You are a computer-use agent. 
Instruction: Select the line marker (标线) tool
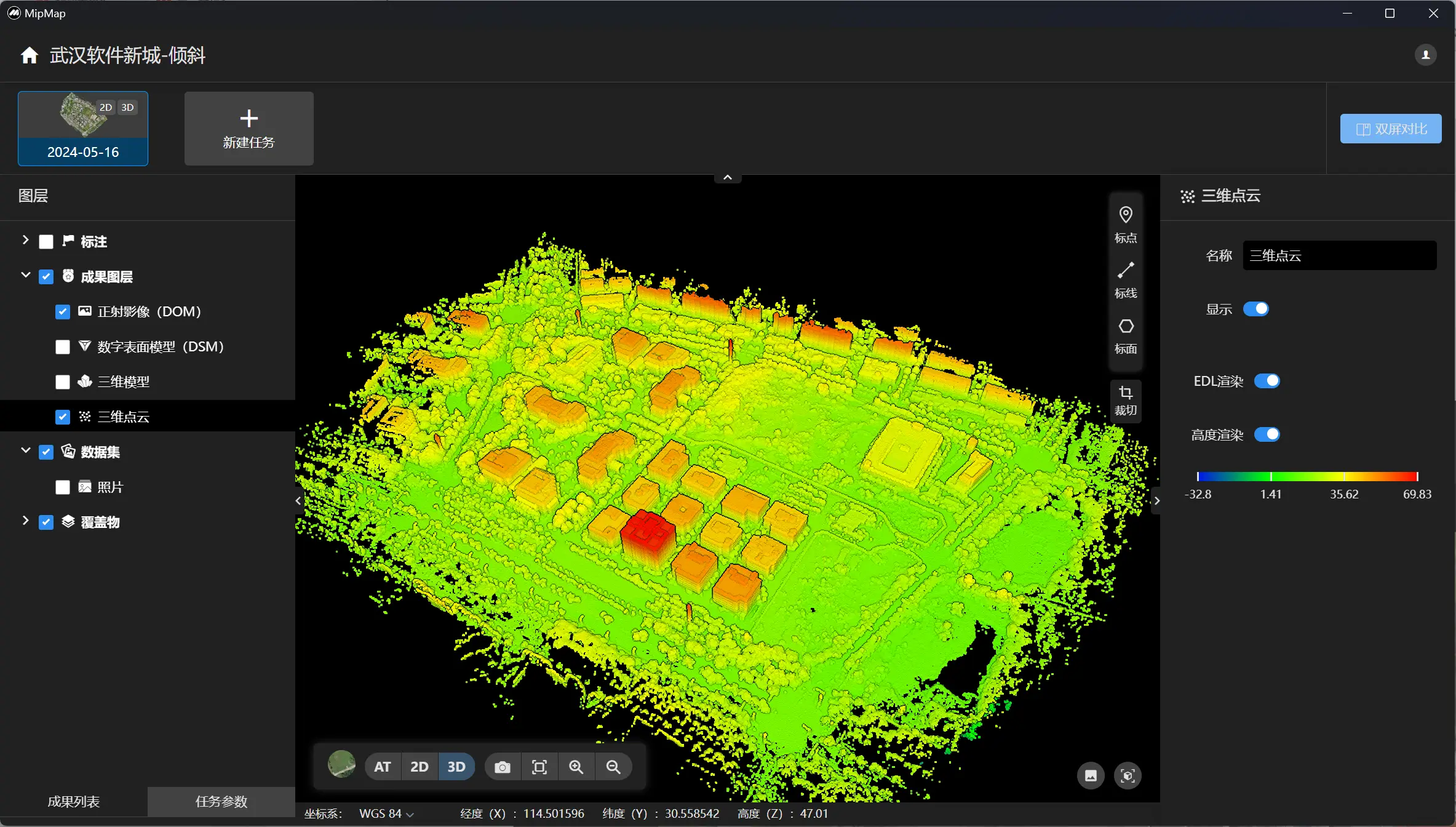(1126, 279)
